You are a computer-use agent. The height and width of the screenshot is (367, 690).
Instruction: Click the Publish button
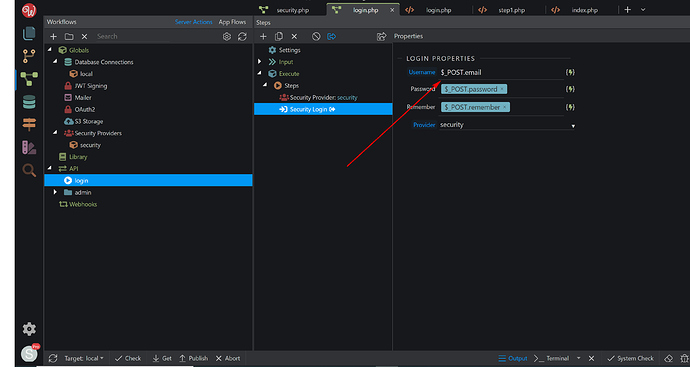click(194, 358)
